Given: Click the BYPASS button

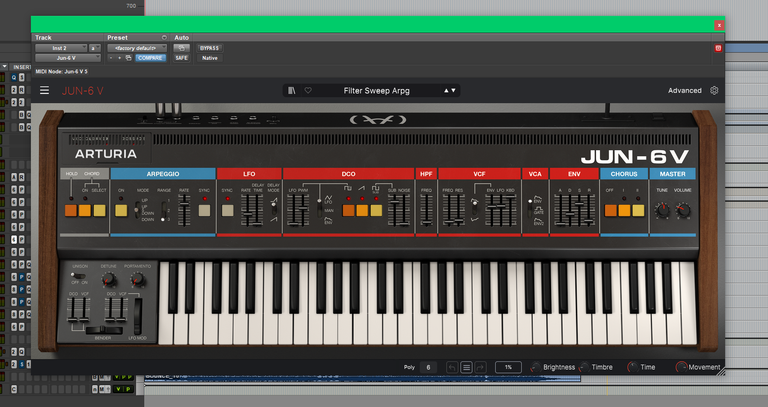Looking at the screenshot, I should tap(210, 48).
